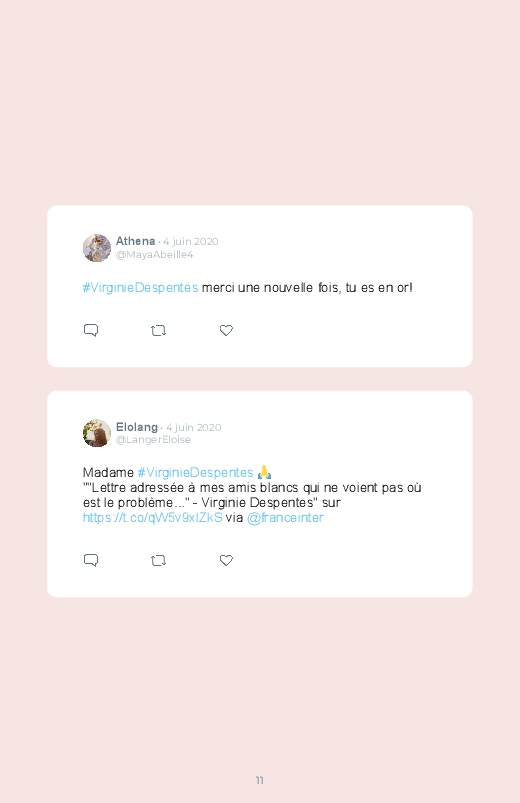Like Athena's tweet with the heart icon

[226, 330]
